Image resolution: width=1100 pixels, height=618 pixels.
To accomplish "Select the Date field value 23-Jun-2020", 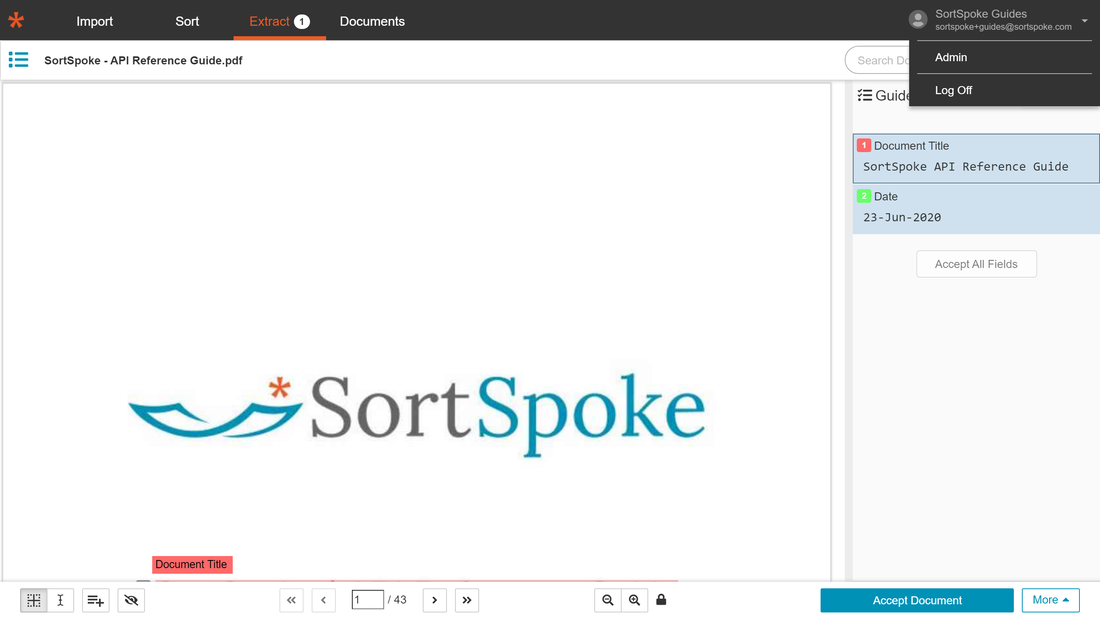I will tap(902, 217).
